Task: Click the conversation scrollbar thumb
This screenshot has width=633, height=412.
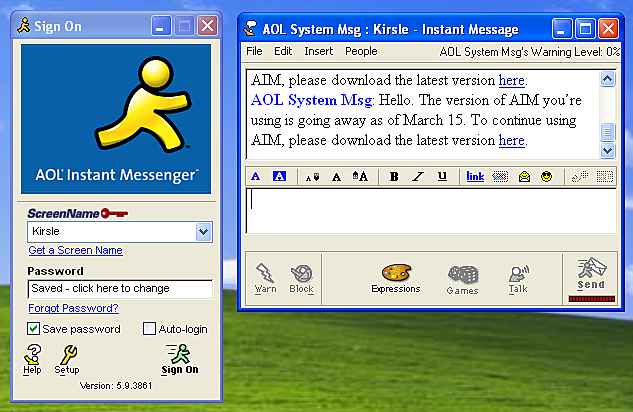Action: 608,132
